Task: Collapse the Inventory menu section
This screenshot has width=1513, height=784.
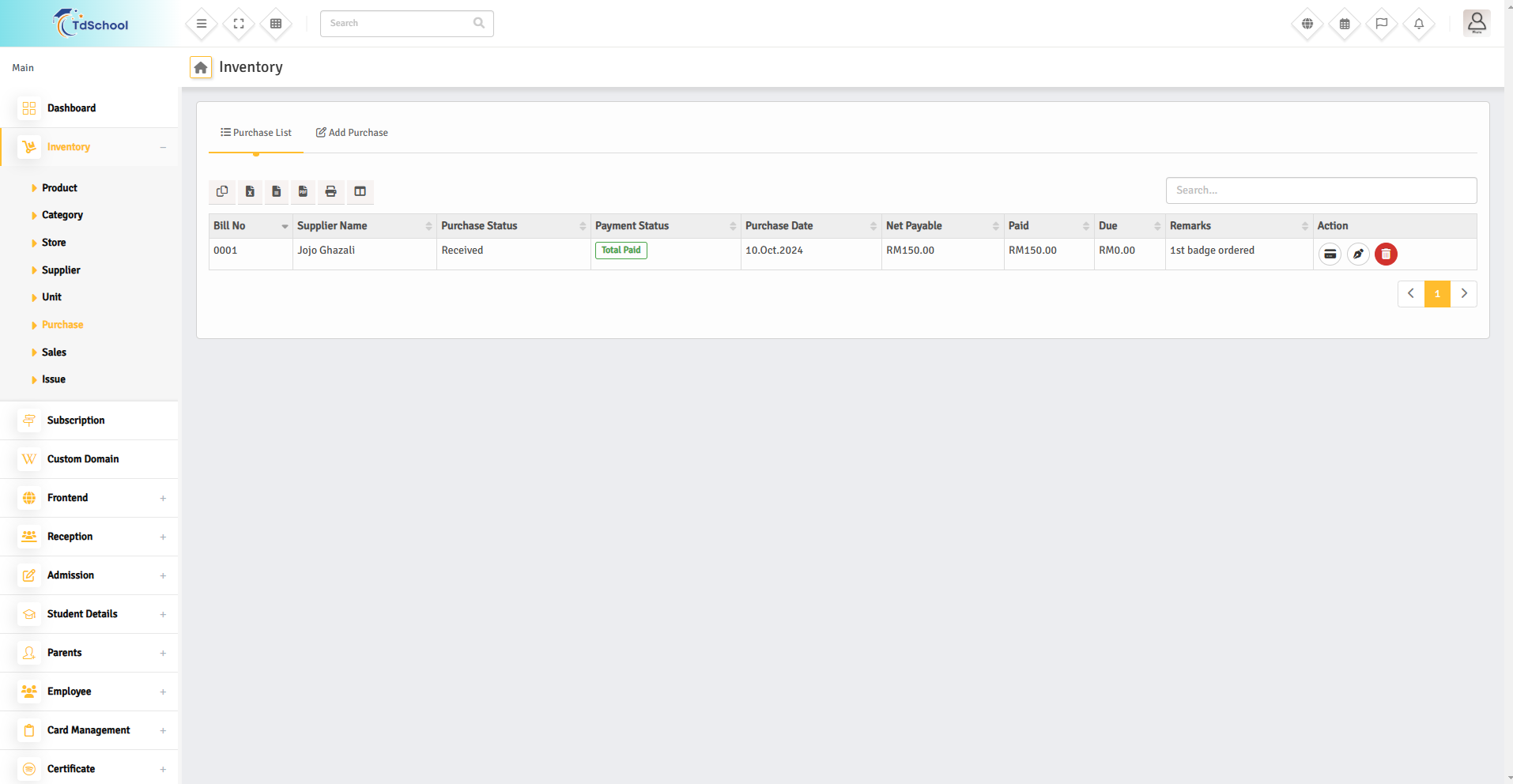Action: (163, 147)
